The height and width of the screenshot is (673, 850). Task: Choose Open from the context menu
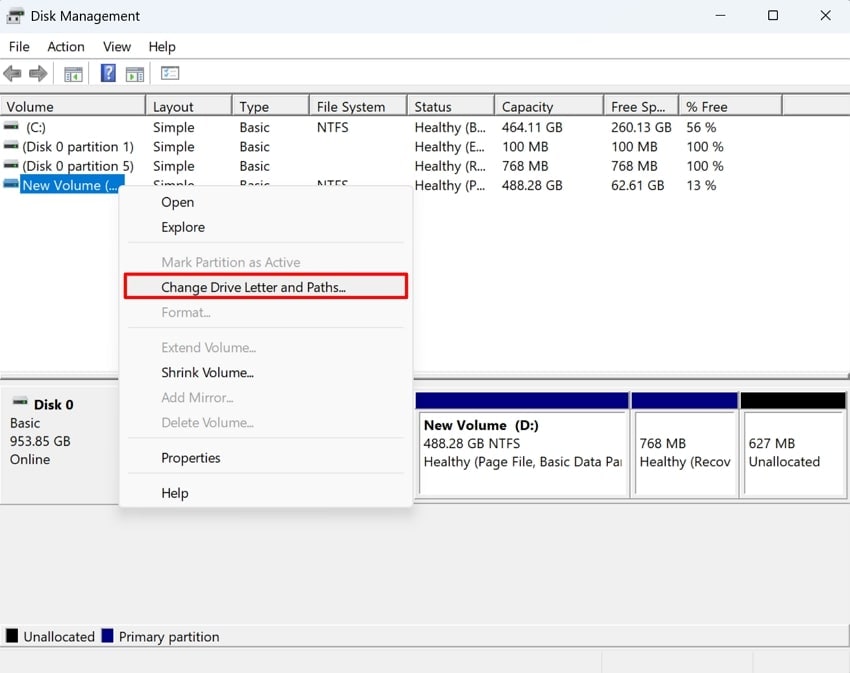pos(266,202)
